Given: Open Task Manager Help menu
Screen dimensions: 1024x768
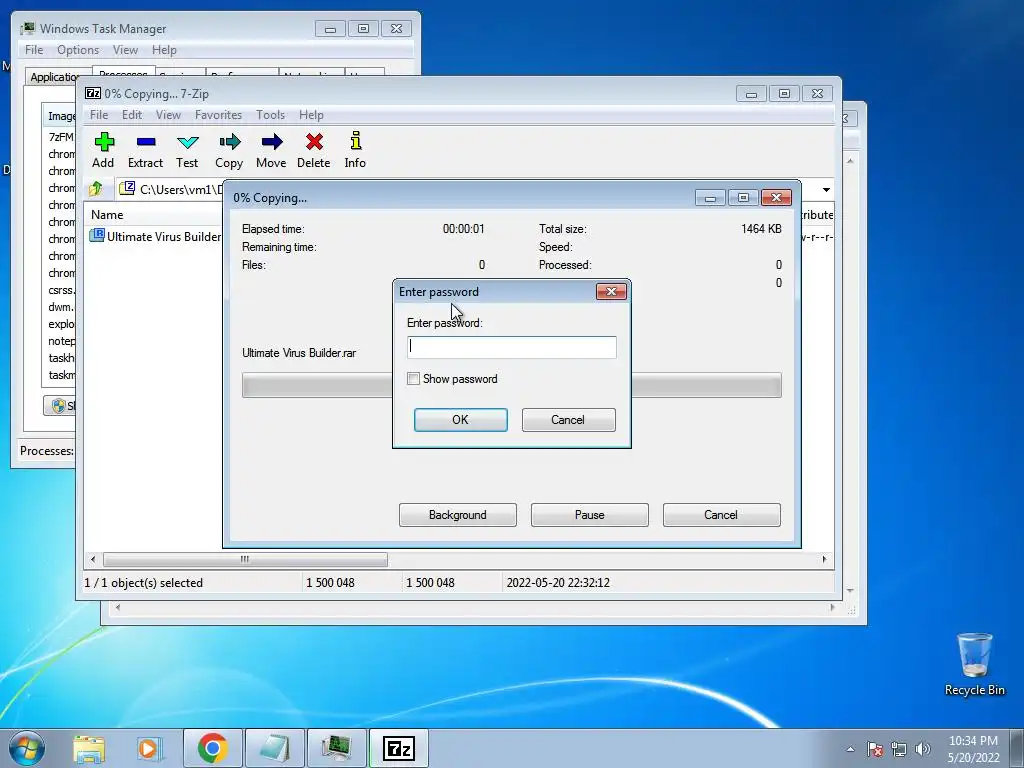Looking at the screenshot, I should [164, 50].
